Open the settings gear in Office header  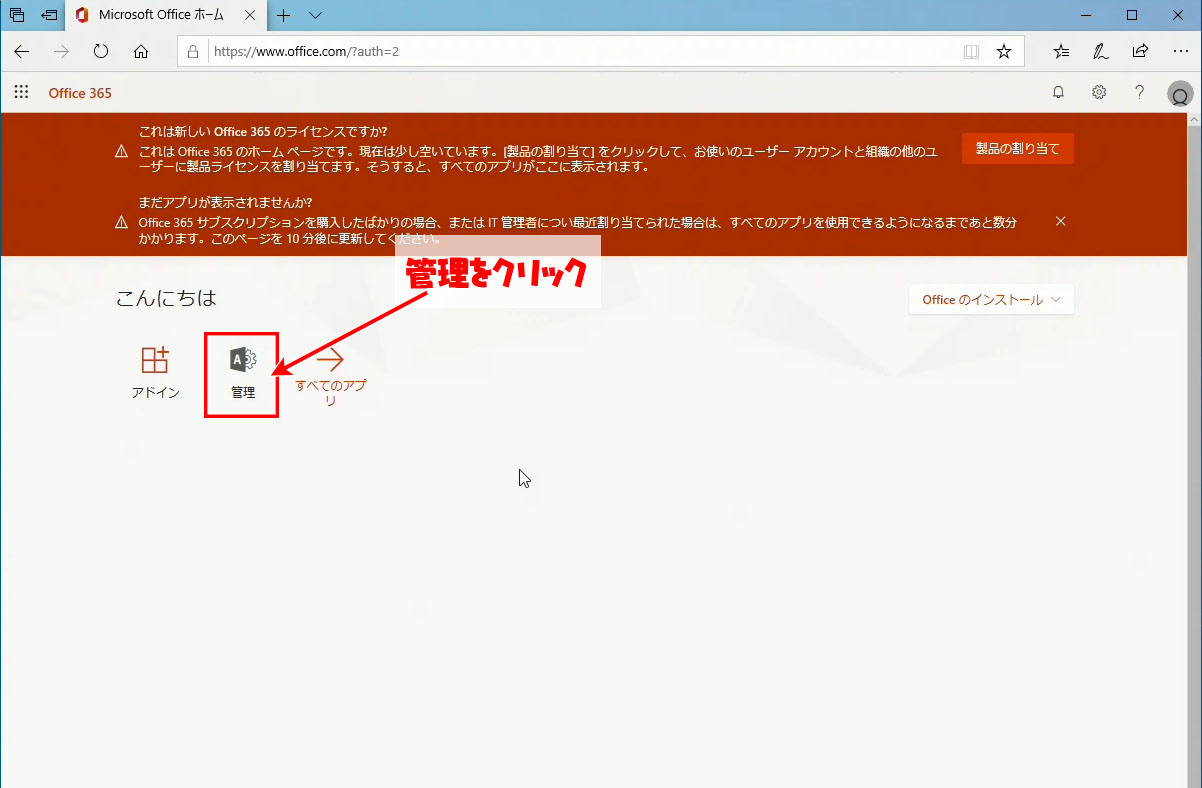(x=1099, y=92)
